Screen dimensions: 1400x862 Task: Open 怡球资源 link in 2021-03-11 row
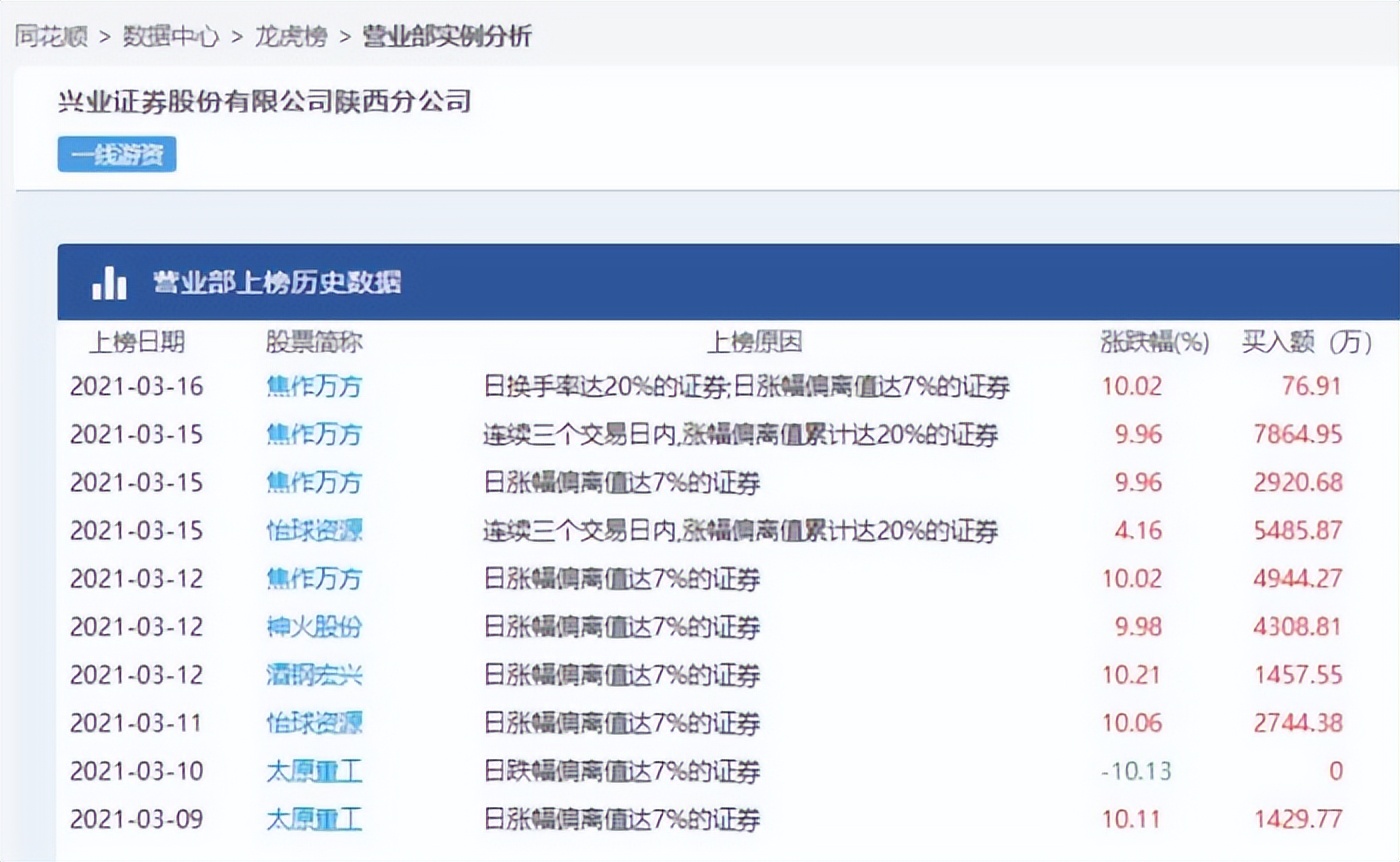(x=314, y=722)
